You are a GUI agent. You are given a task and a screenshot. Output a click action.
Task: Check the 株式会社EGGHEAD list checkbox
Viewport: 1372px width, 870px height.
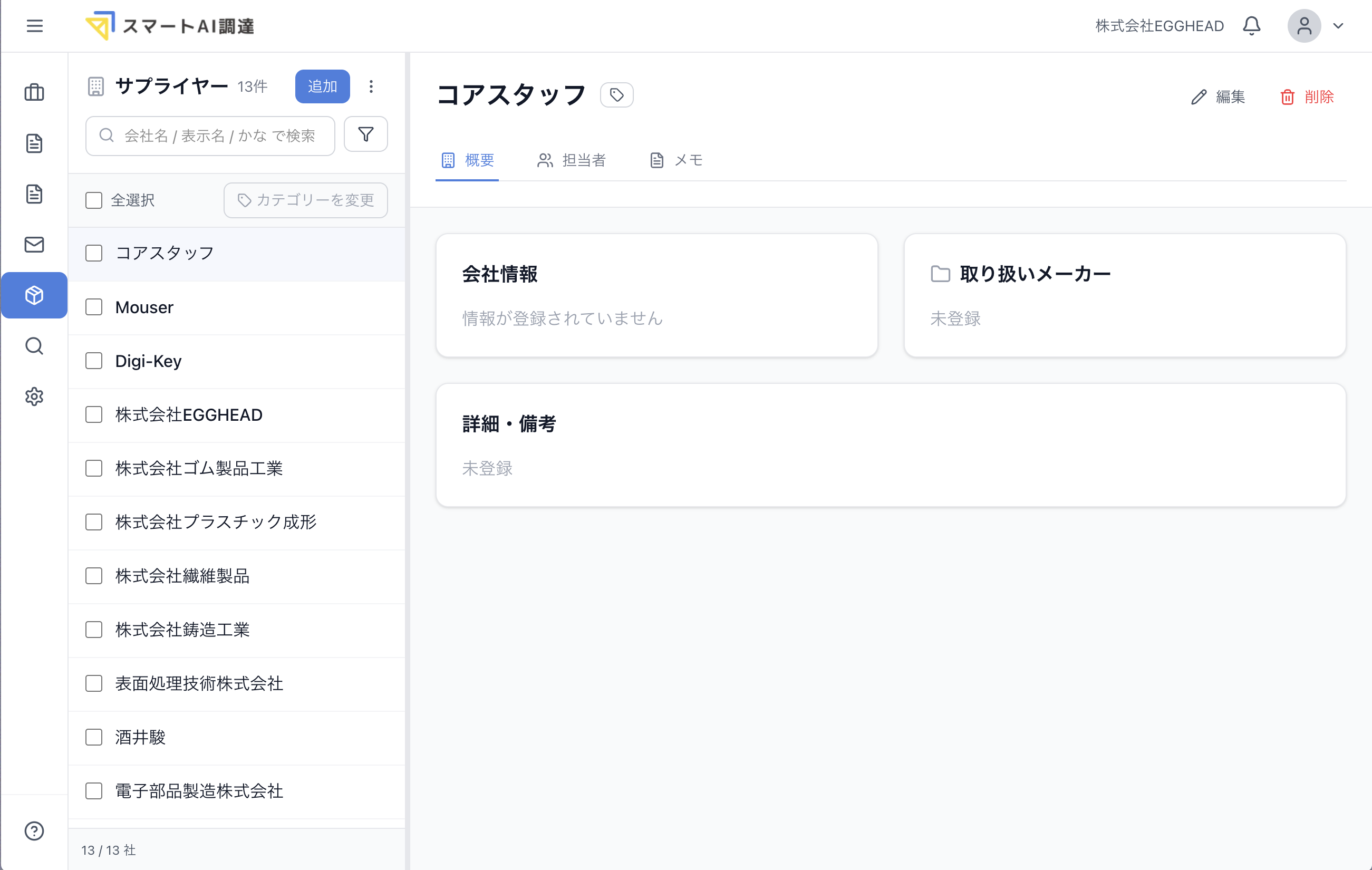click(93, 414)
